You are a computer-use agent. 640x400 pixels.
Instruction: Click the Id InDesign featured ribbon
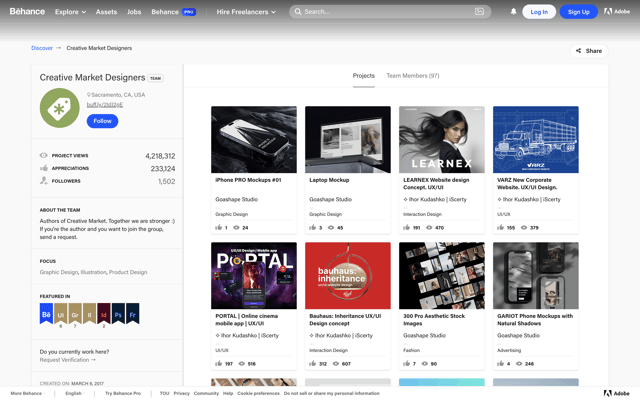[104, 313]
